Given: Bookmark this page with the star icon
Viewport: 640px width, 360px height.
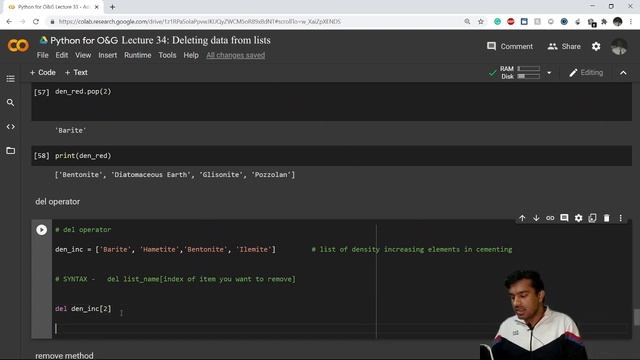Looking at the screenshot, I should tap(481, 22).
